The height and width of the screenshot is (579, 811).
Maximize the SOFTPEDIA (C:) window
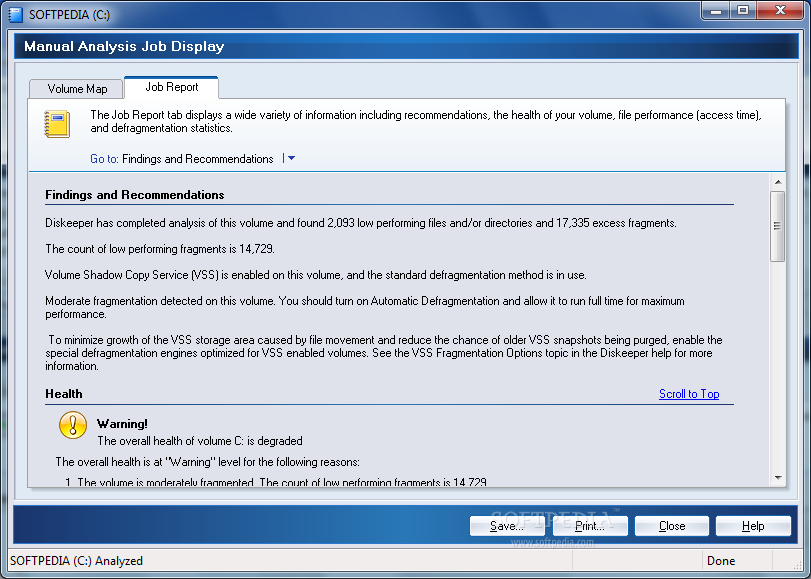(x=743, y=10)
